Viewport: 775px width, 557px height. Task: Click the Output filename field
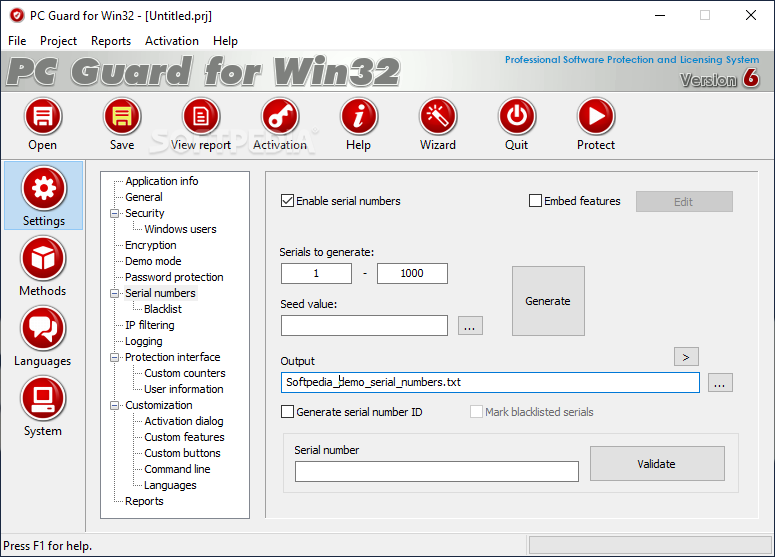point(490,383)
